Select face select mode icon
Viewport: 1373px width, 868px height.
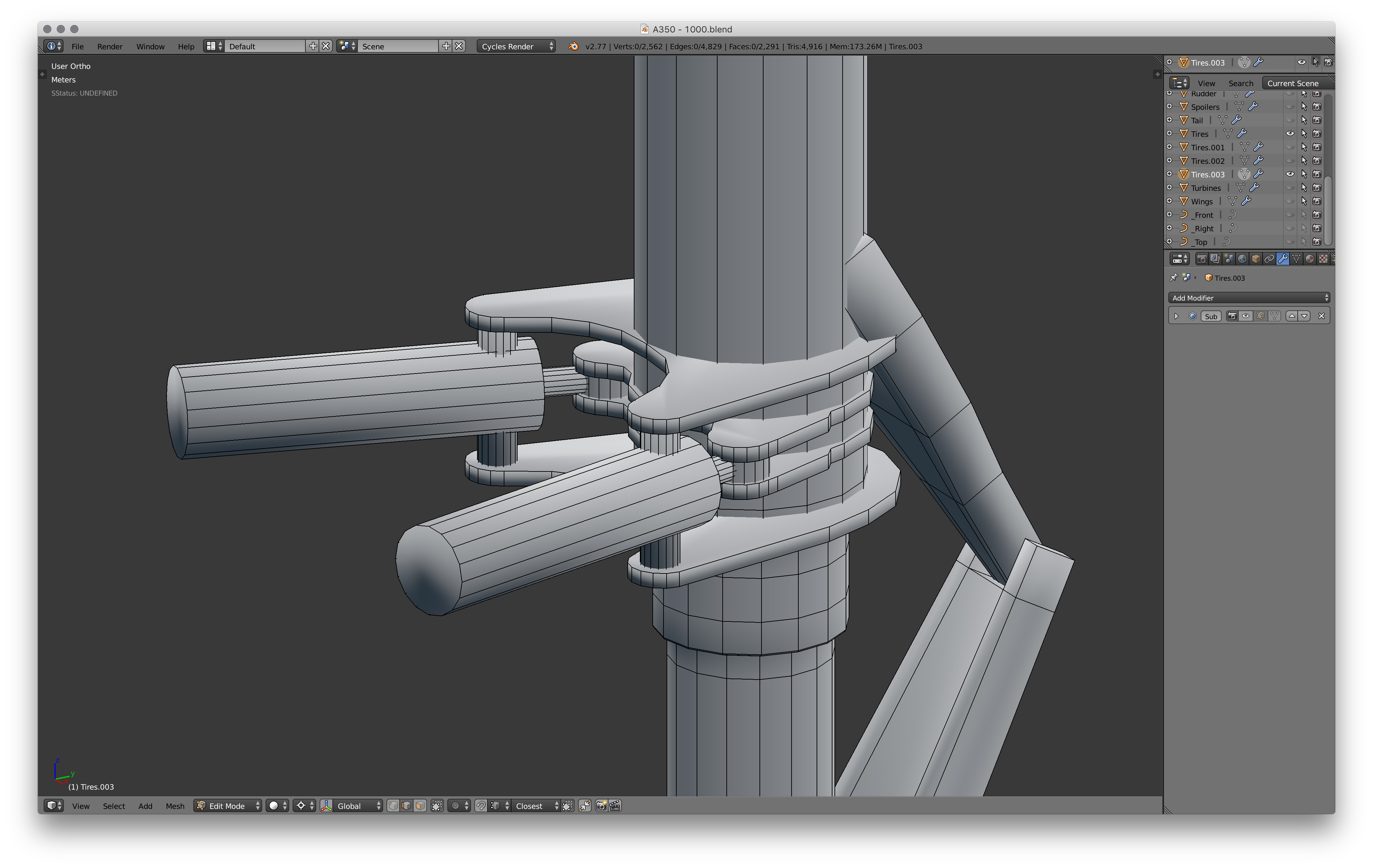coord(420,805)
